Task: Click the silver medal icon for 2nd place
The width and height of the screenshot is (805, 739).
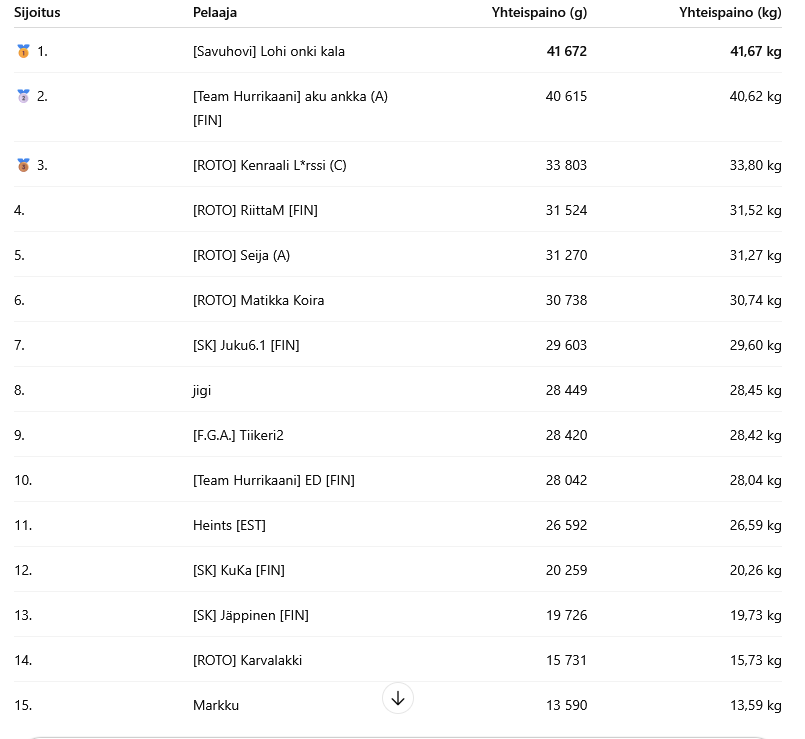Action: (23, 96)
